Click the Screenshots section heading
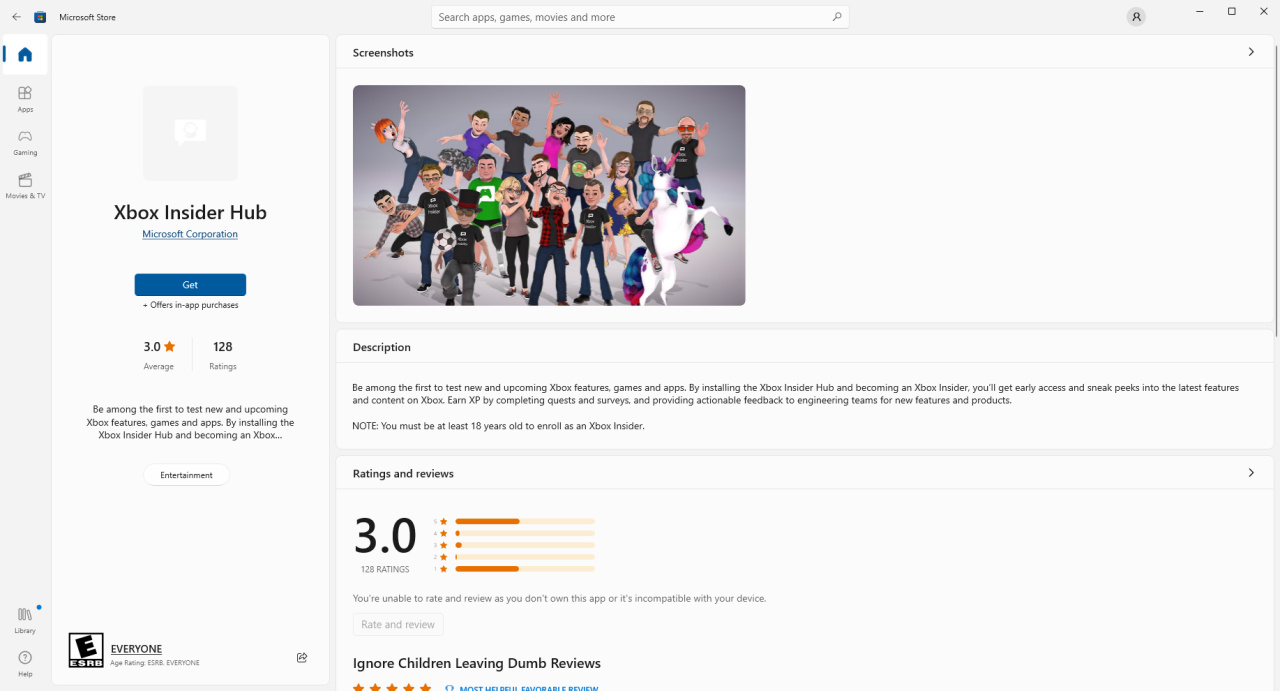 click(x=383, y=52)
